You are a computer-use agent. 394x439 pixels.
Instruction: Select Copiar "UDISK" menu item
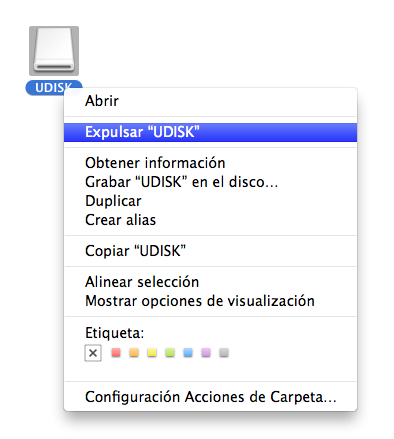click(x=210, y=251)
